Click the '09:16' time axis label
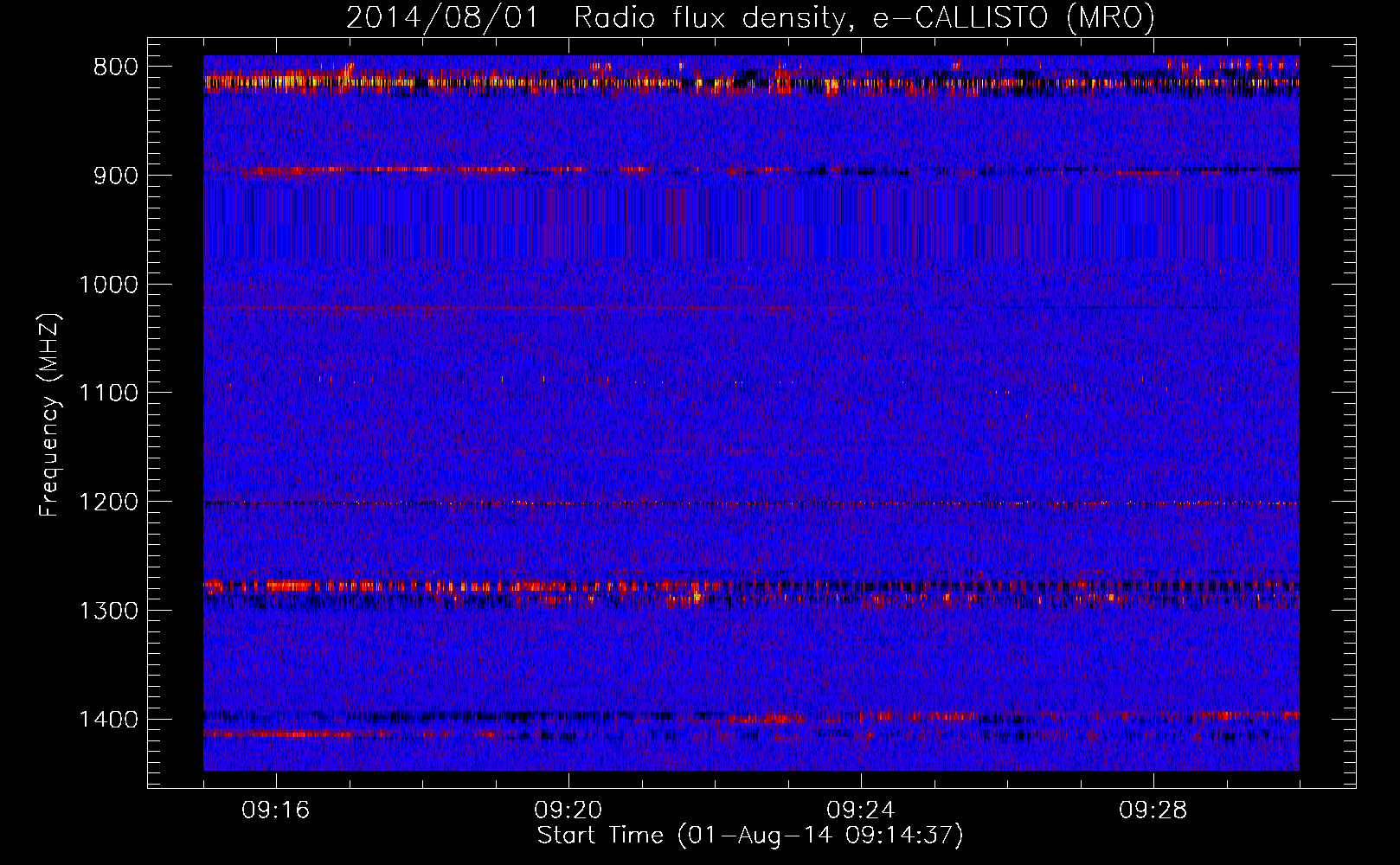 (x=276, y=811)
